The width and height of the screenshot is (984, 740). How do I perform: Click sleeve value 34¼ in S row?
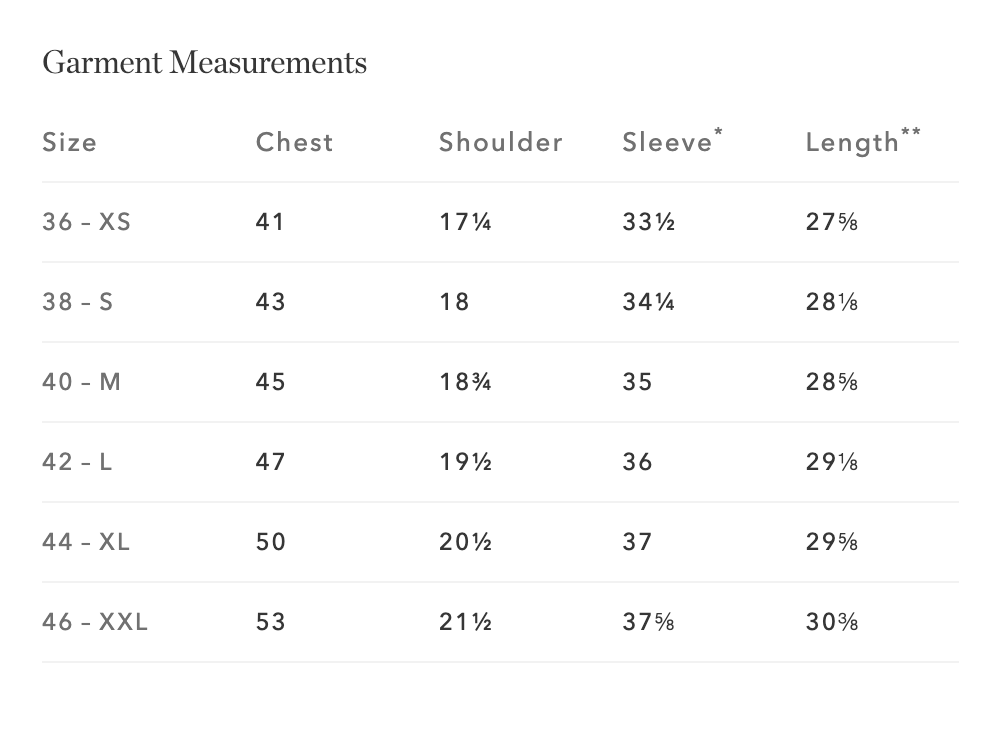coord(648,302)
